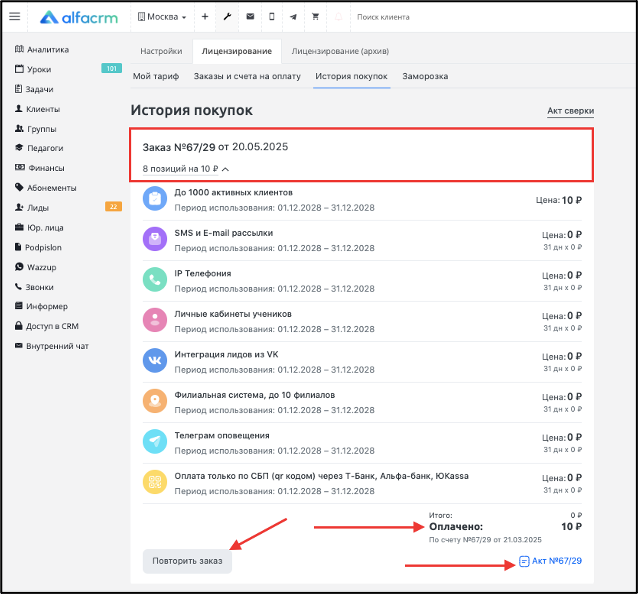The height and width of the screenshot is (595, 639).
Task: Click the Повторить заказ button
Action: [x=187, y=561]
